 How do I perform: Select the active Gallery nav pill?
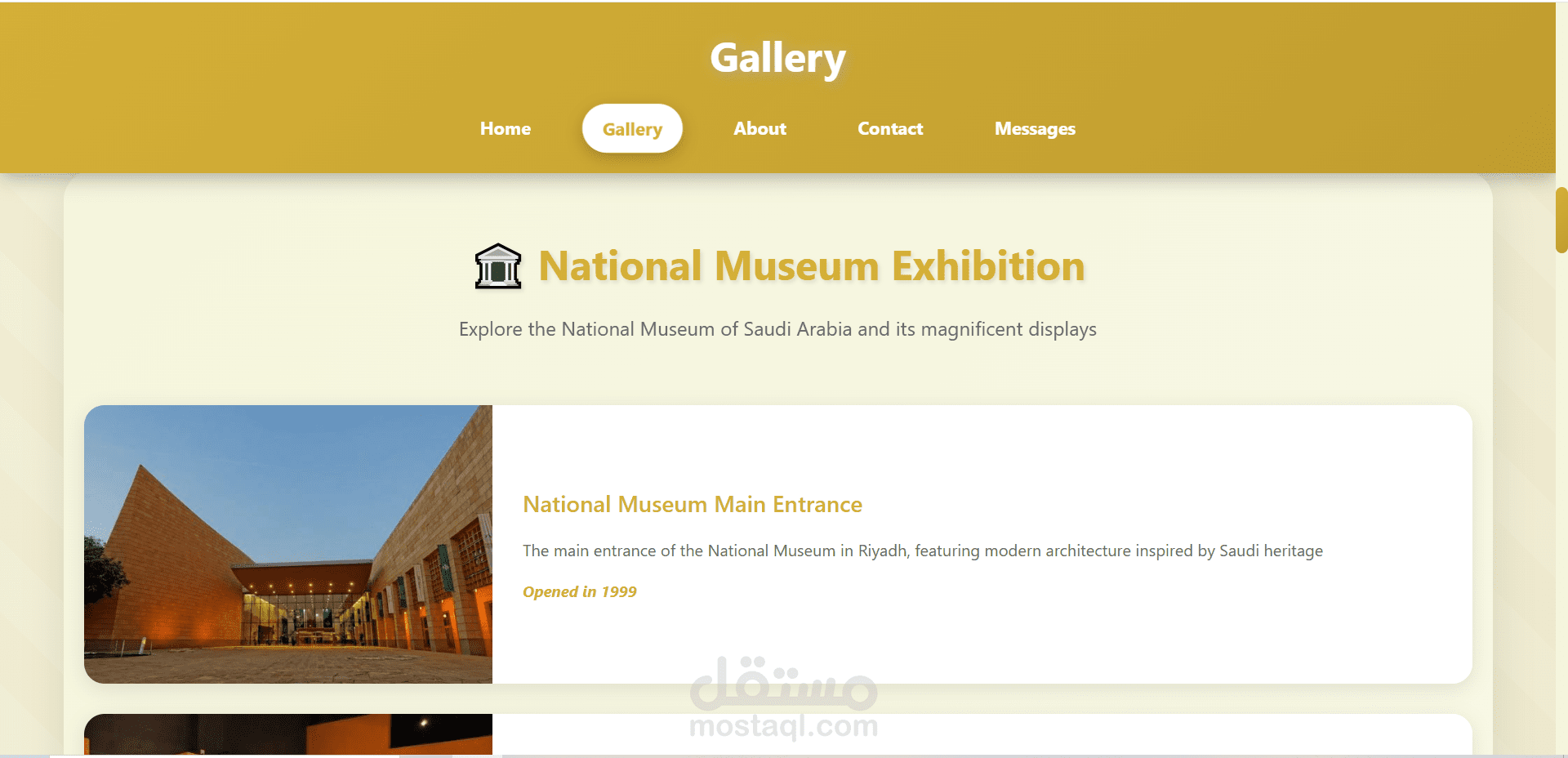632,129
